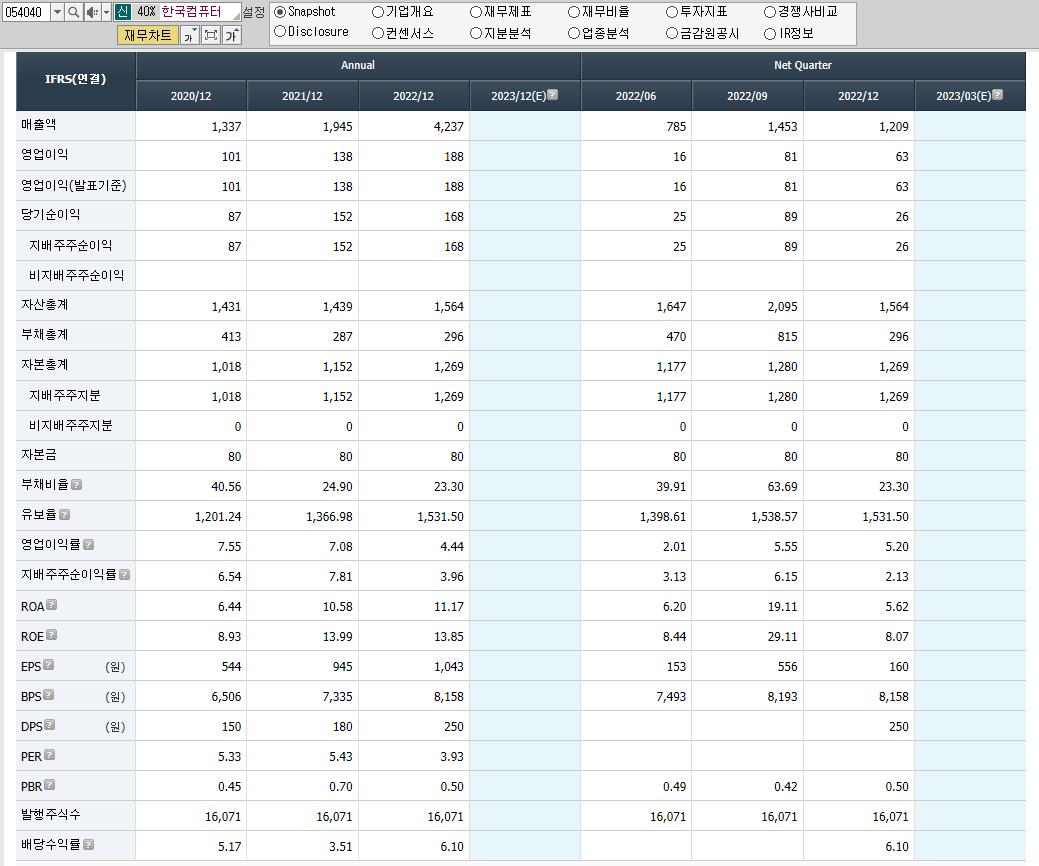The height and width of the screenshot is (866, 1039).
Task: Click the speaker sound icon
Action: tap(91, 12)
